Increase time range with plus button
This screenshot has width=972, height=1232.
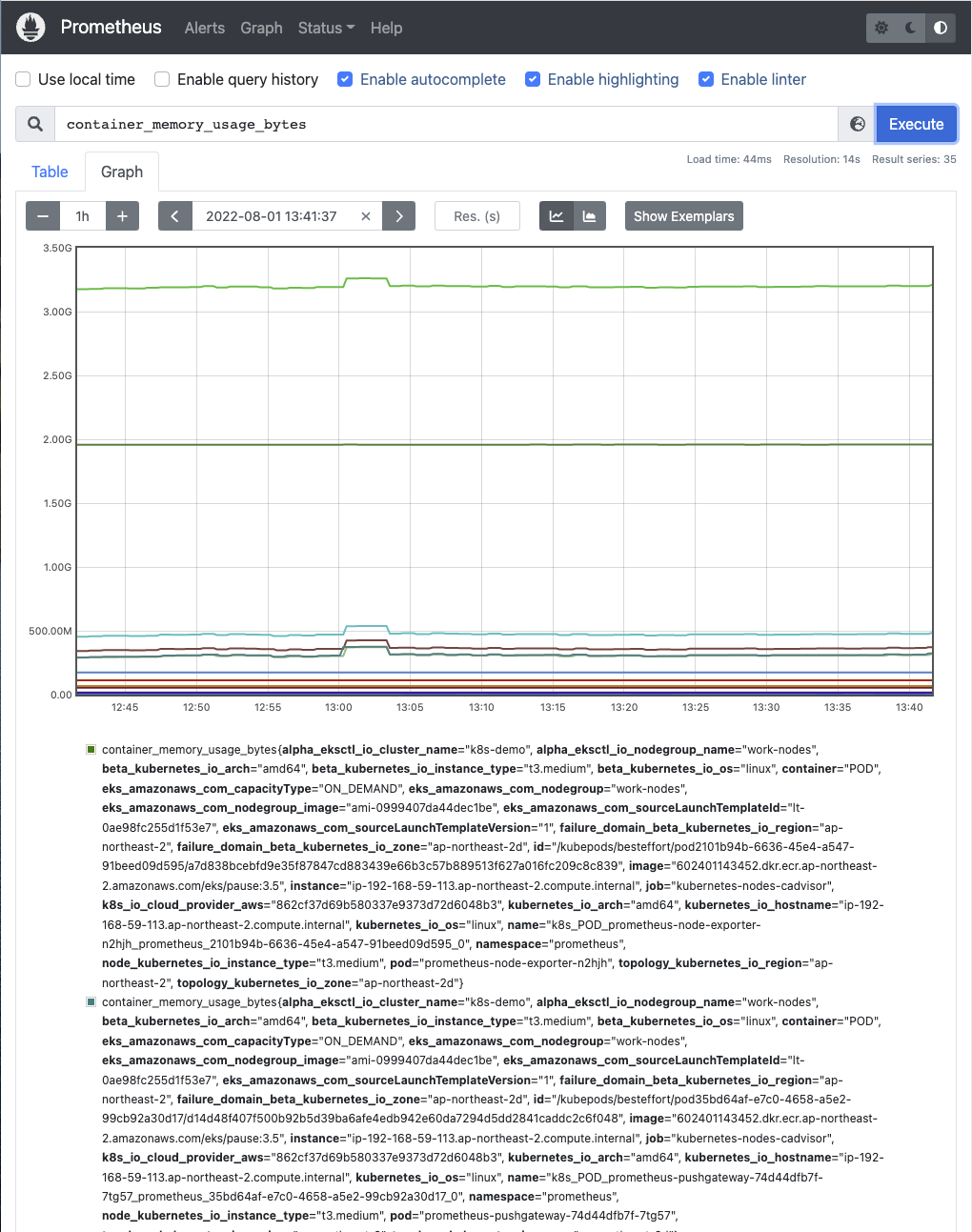pyautogui.click(x=122, y=216)
